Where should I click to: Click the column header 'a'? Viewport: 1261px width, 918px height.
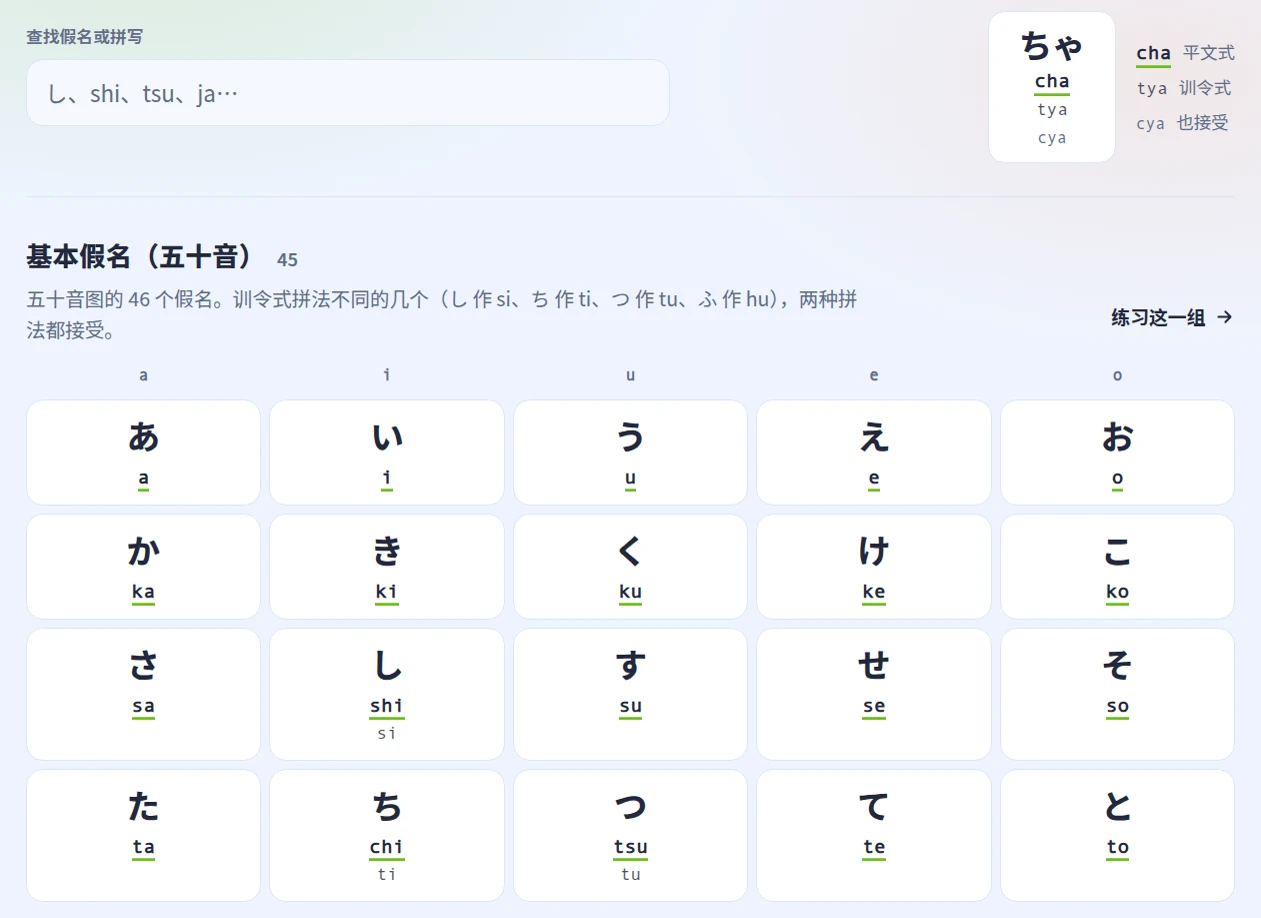pos(144,376)
